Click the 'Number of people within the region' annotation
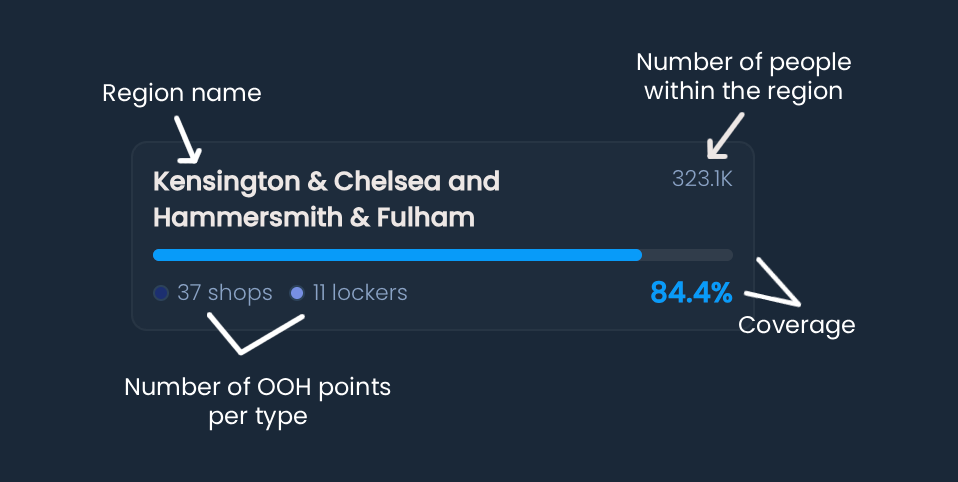Viewport: 958px width, 482px height. coord(744,76)
